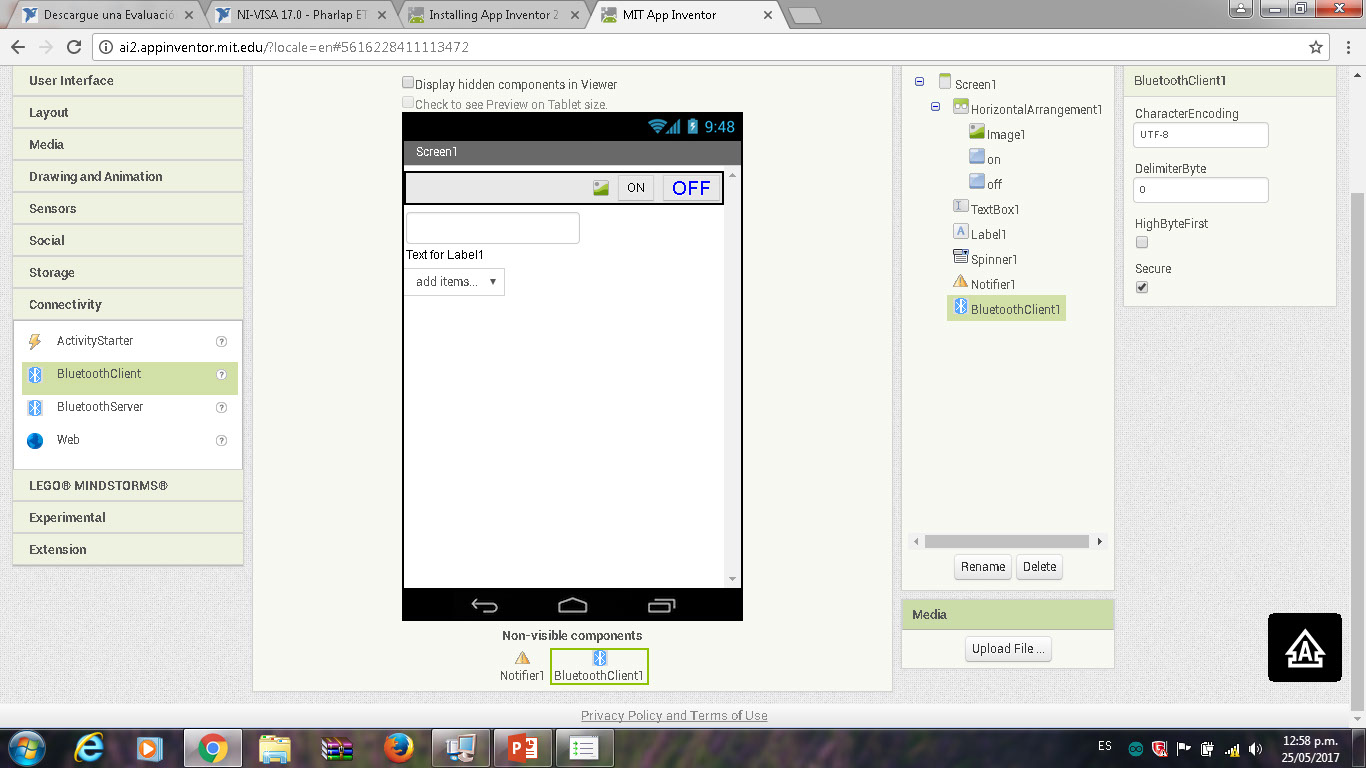
Task: Open Windows Start menu
Action: (x=27, y=748)
